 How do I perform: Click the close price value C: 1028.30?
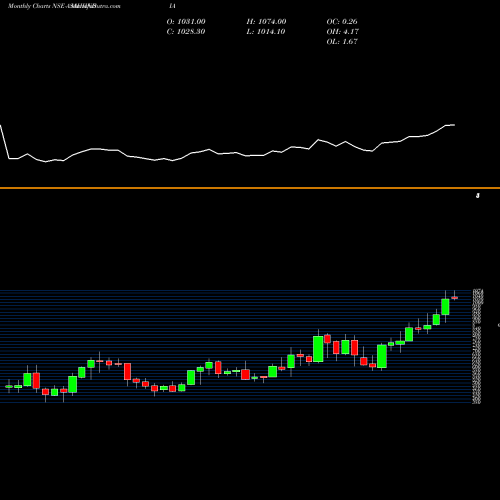186,32
